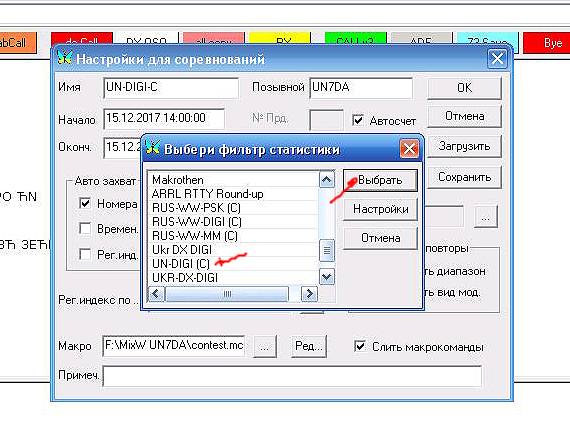
Task: Enable the Времен. checkbox
Action: tap(85, 229)
